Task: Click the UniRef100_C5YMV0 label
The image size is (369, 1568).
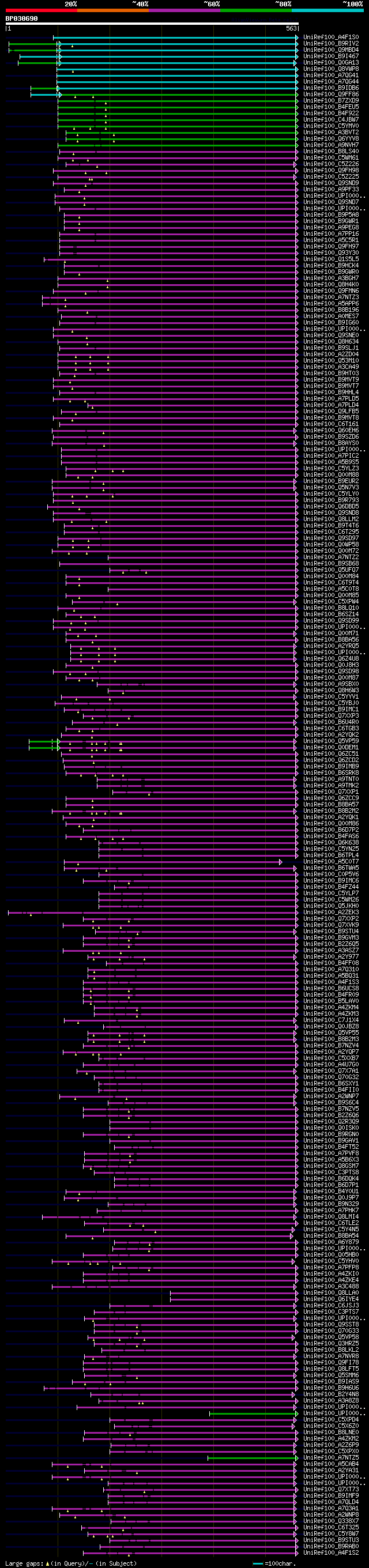Action: (332, 126)
